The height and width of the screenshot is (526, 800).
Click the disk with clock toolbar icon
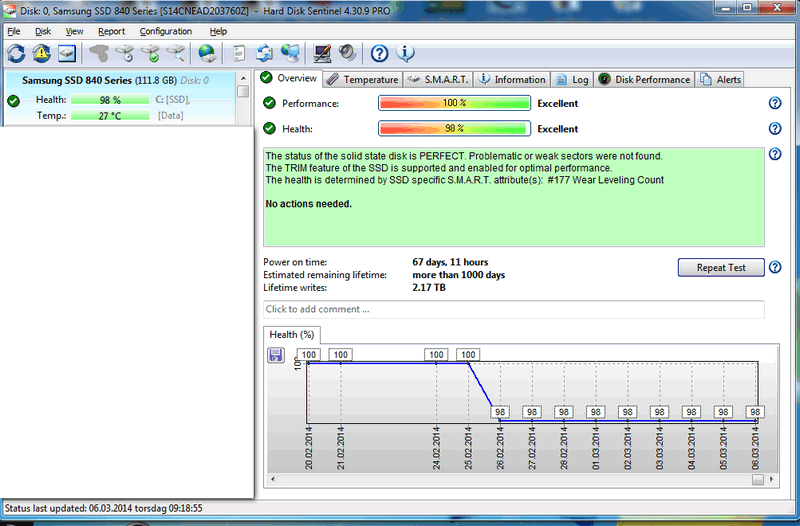coord(124,53)
